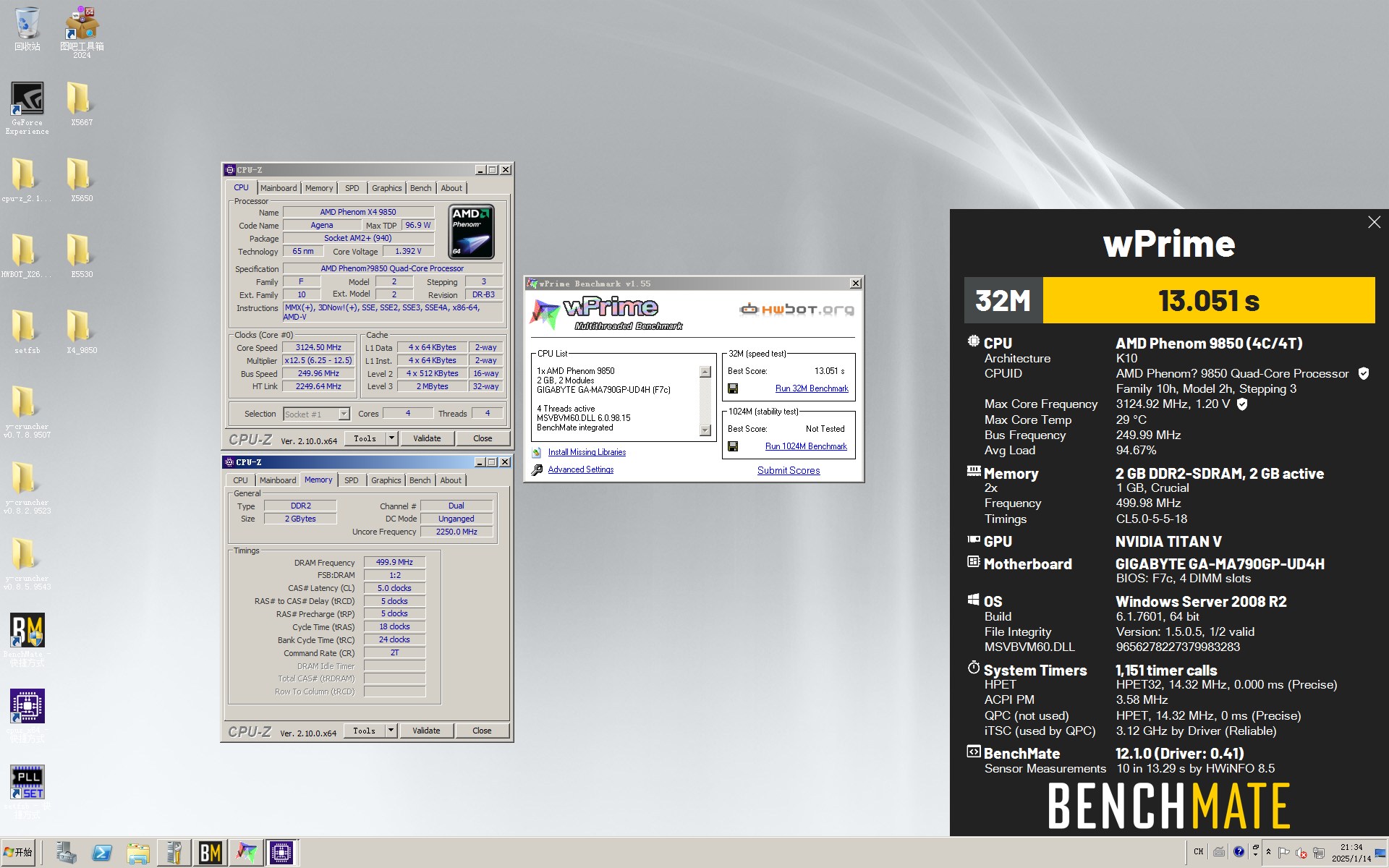
Task: Open the Install Missing Libraries link
Action: [587, 452]
